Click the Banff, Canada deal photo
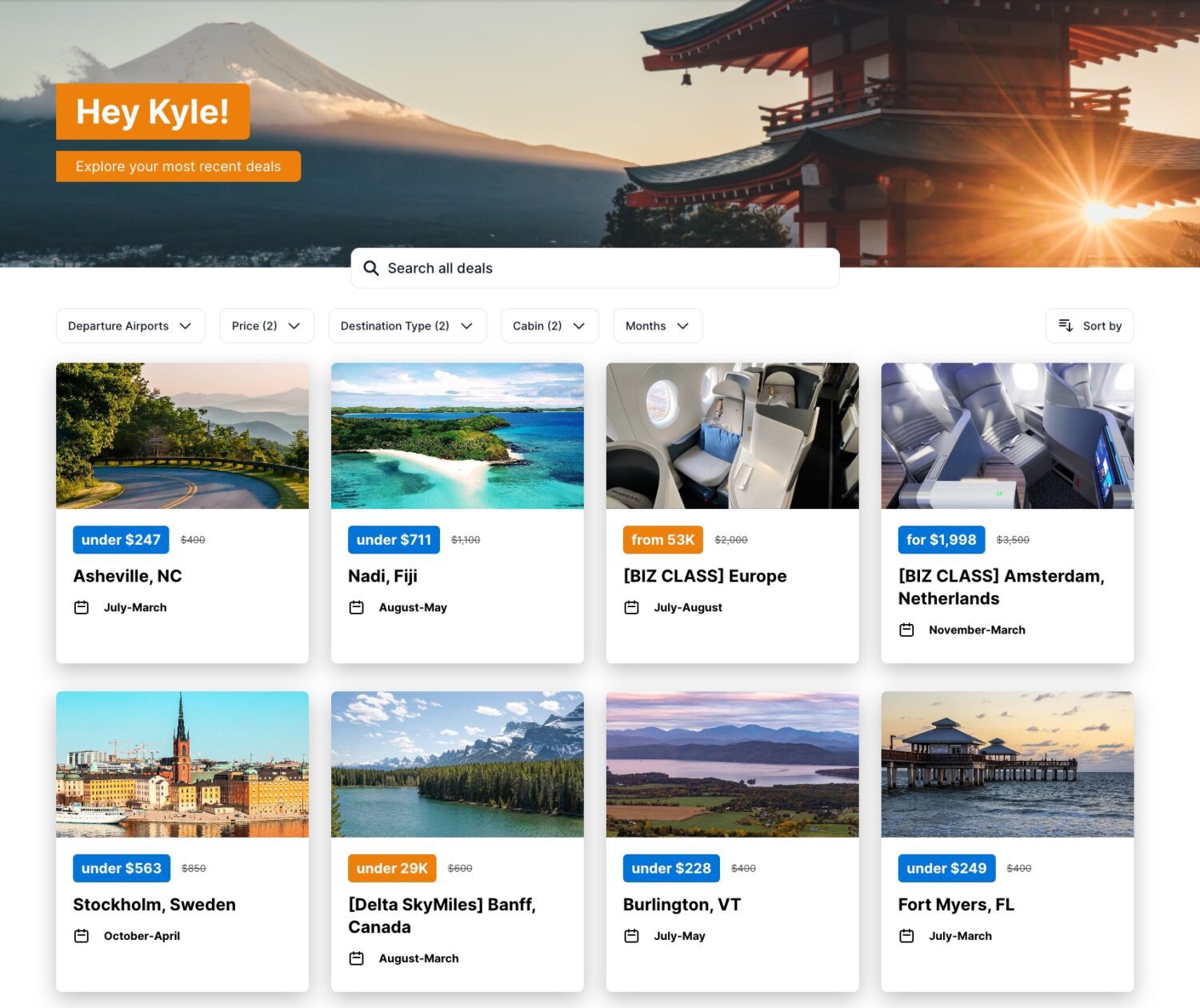Screen dimensions: 1200x1008 click(x=457, y=765)
